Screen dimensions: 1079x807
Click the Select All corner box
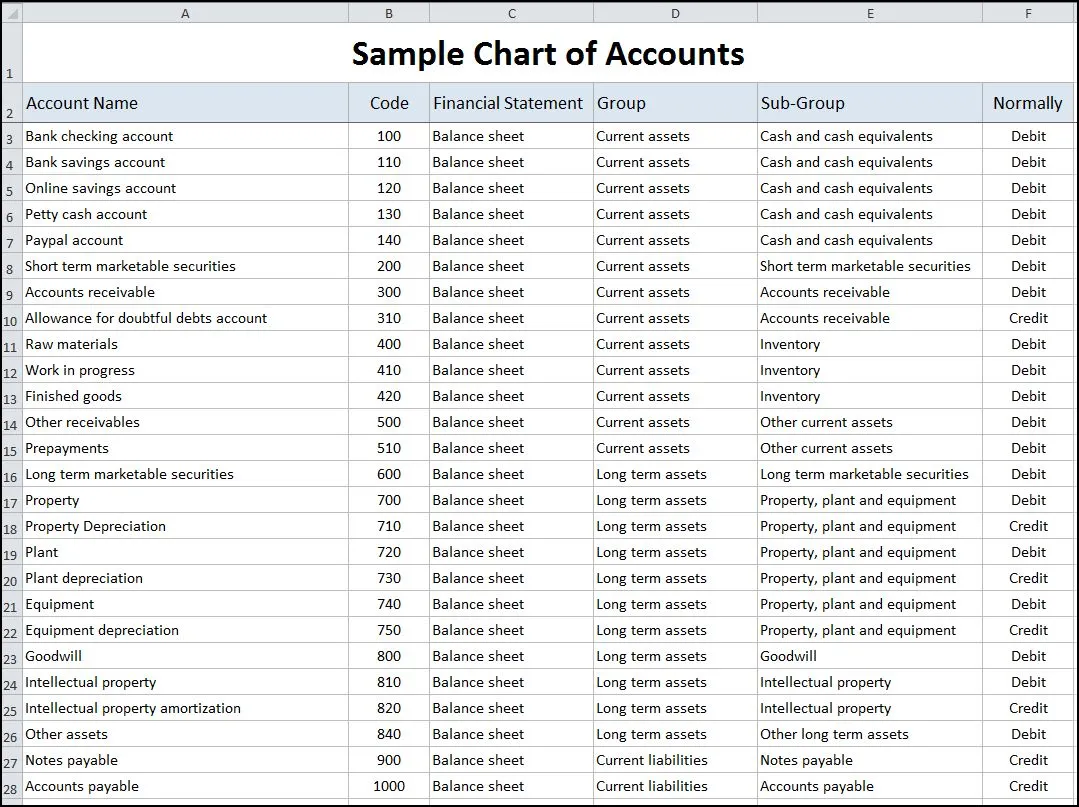pyautogui.click(x=11, y=13)
